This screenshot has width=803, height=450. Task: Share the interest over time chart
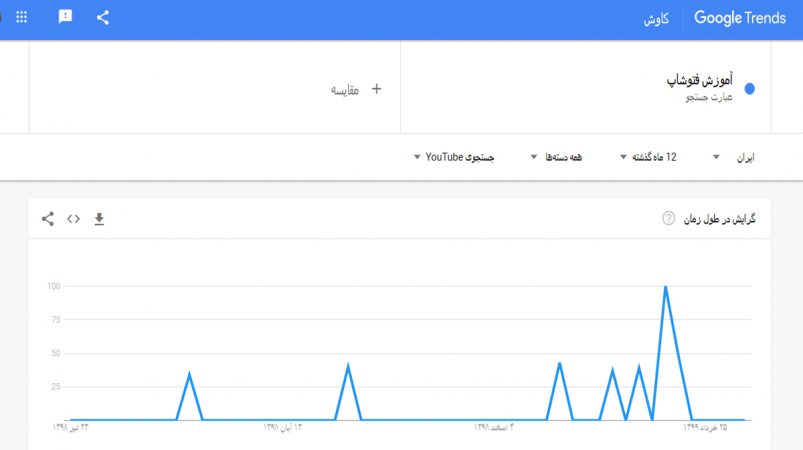[48, 219]
